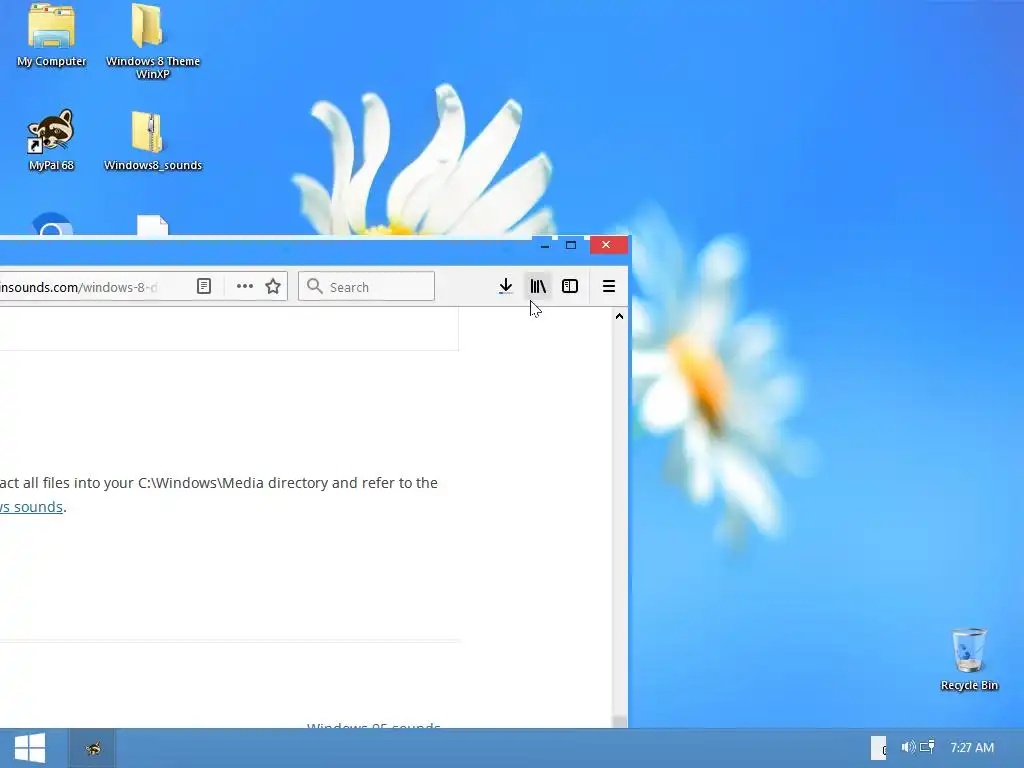
Task: Close the browser with red X
Action: pyautogui.click(x=607, y=245)
